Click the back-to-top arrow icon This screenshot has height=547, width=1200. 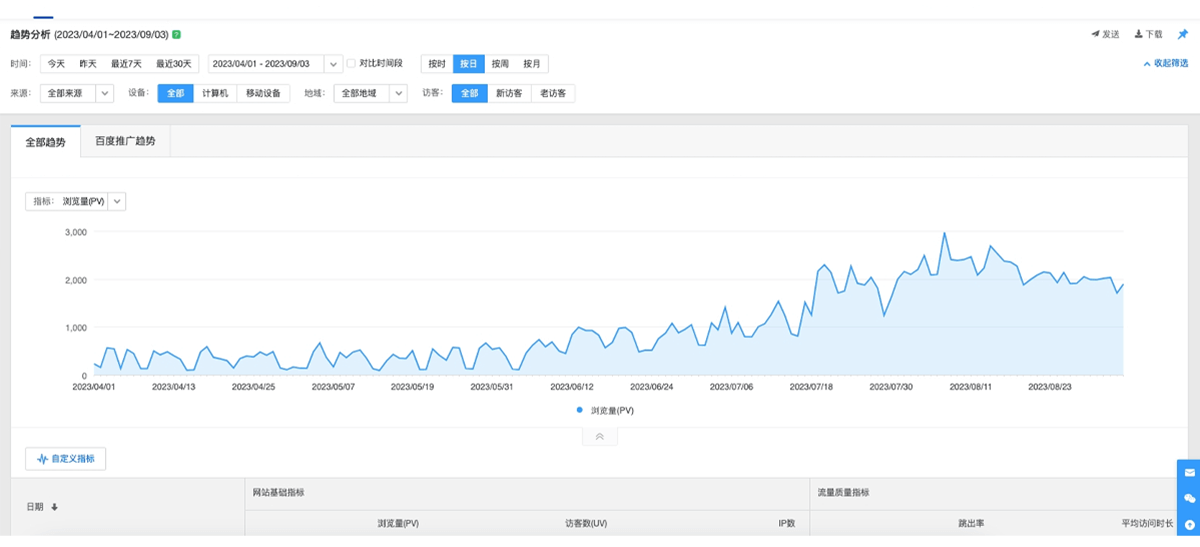click(x=1189, y=524)
